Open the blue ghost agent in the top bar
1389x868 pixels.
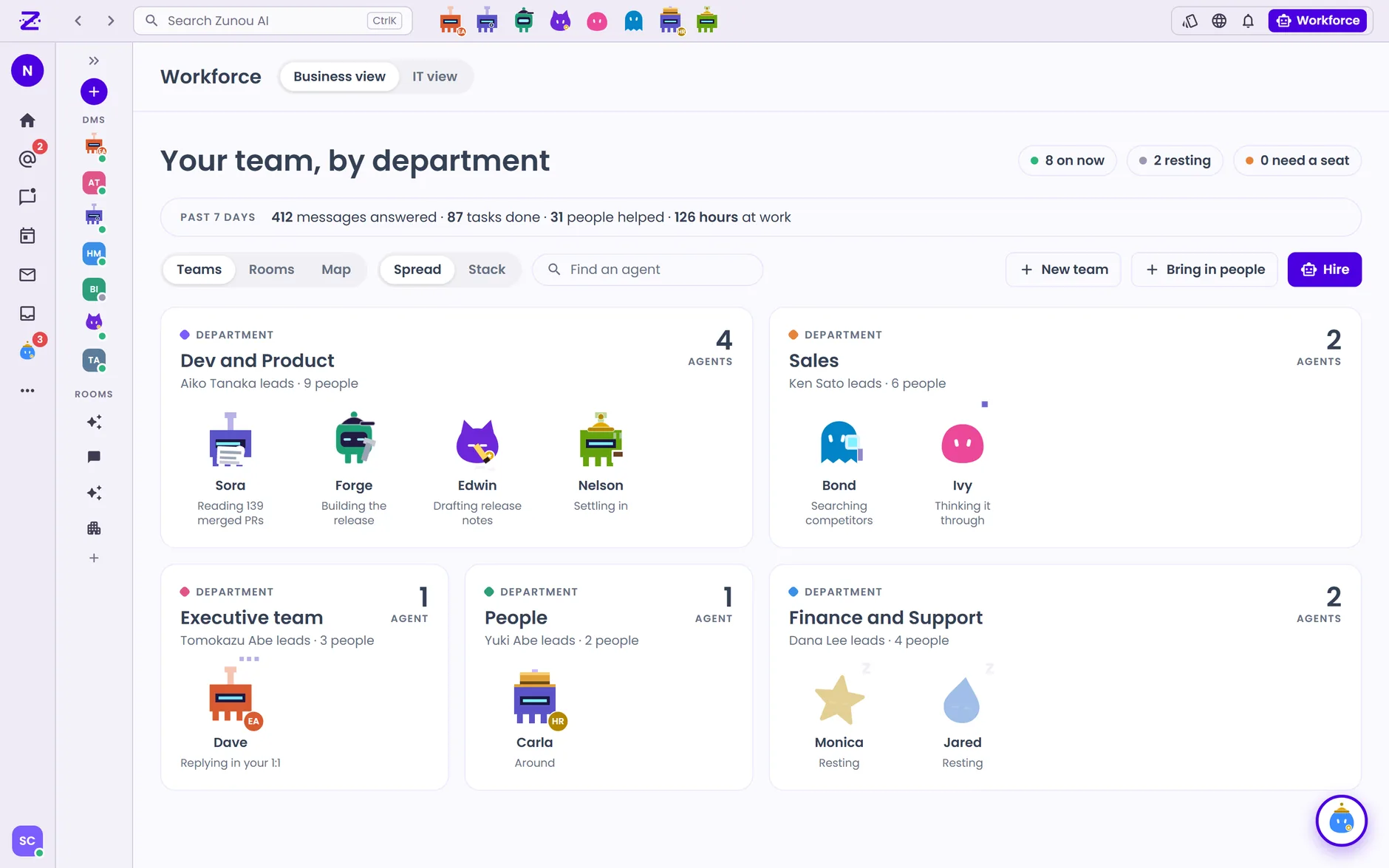(x=634, y=21)
